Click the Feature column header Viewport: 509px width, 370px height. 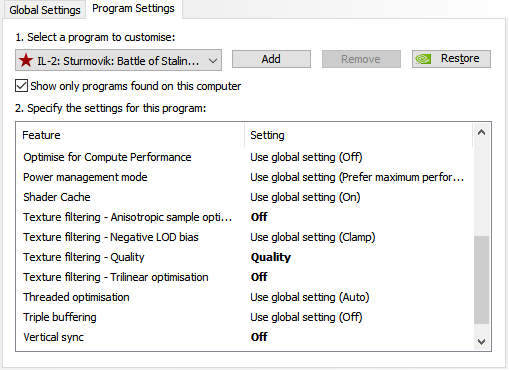pyautogui.click(x=130, y=135)
